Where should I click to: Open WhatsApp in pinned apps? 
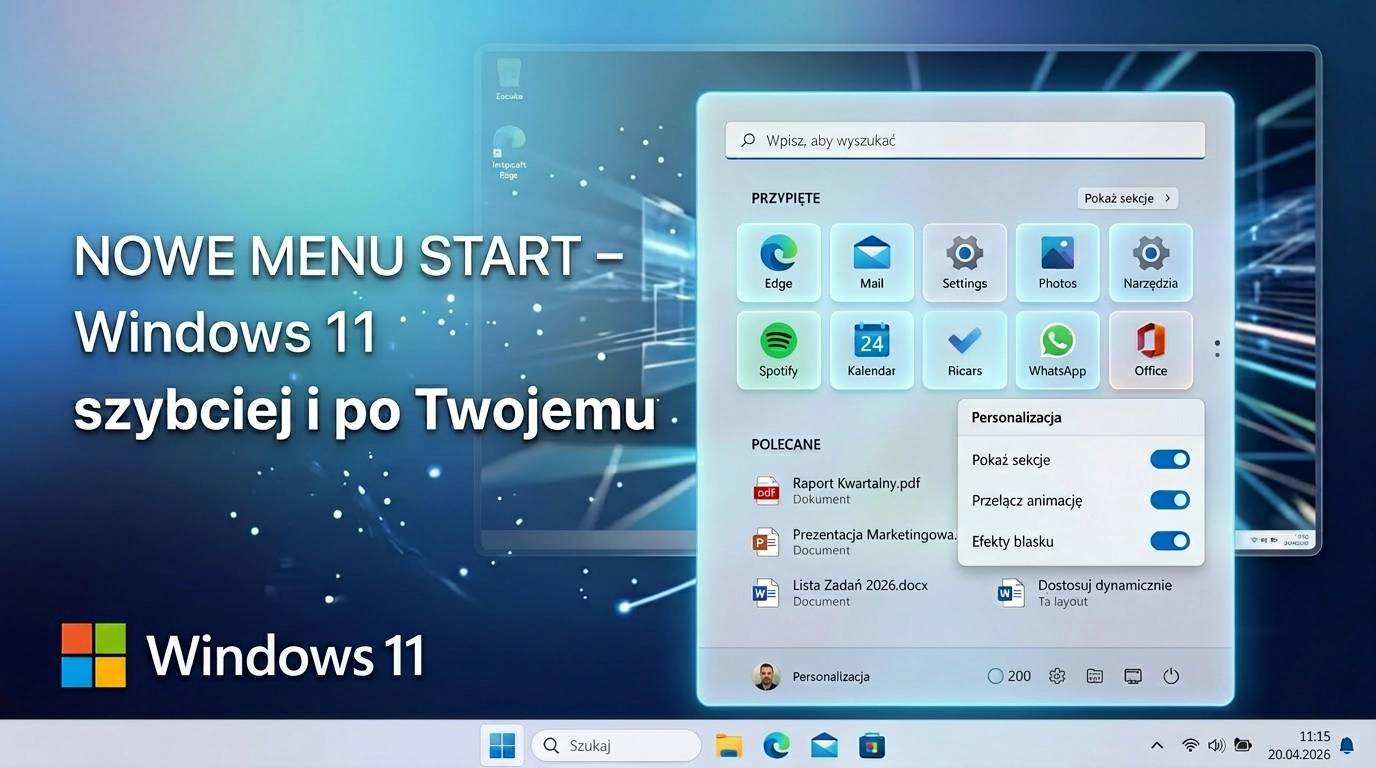(1057, 349)
